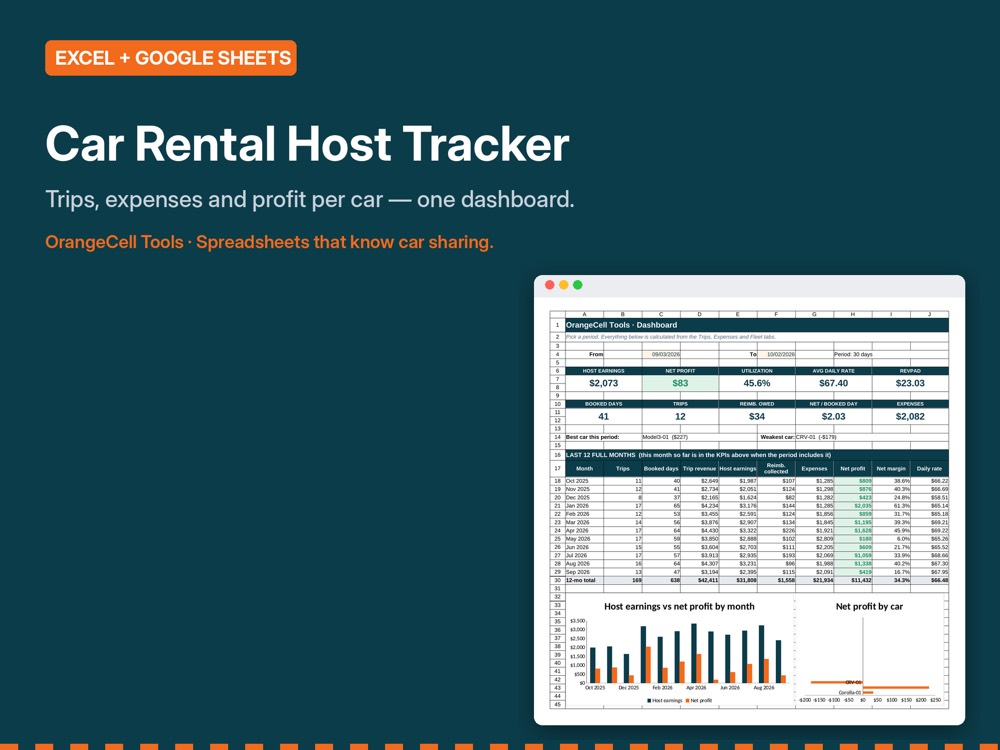The height and width of the screenshot is (750, 1000).
Task: Click the Car Rental Host Tracker title
Action: pos(307,143)
